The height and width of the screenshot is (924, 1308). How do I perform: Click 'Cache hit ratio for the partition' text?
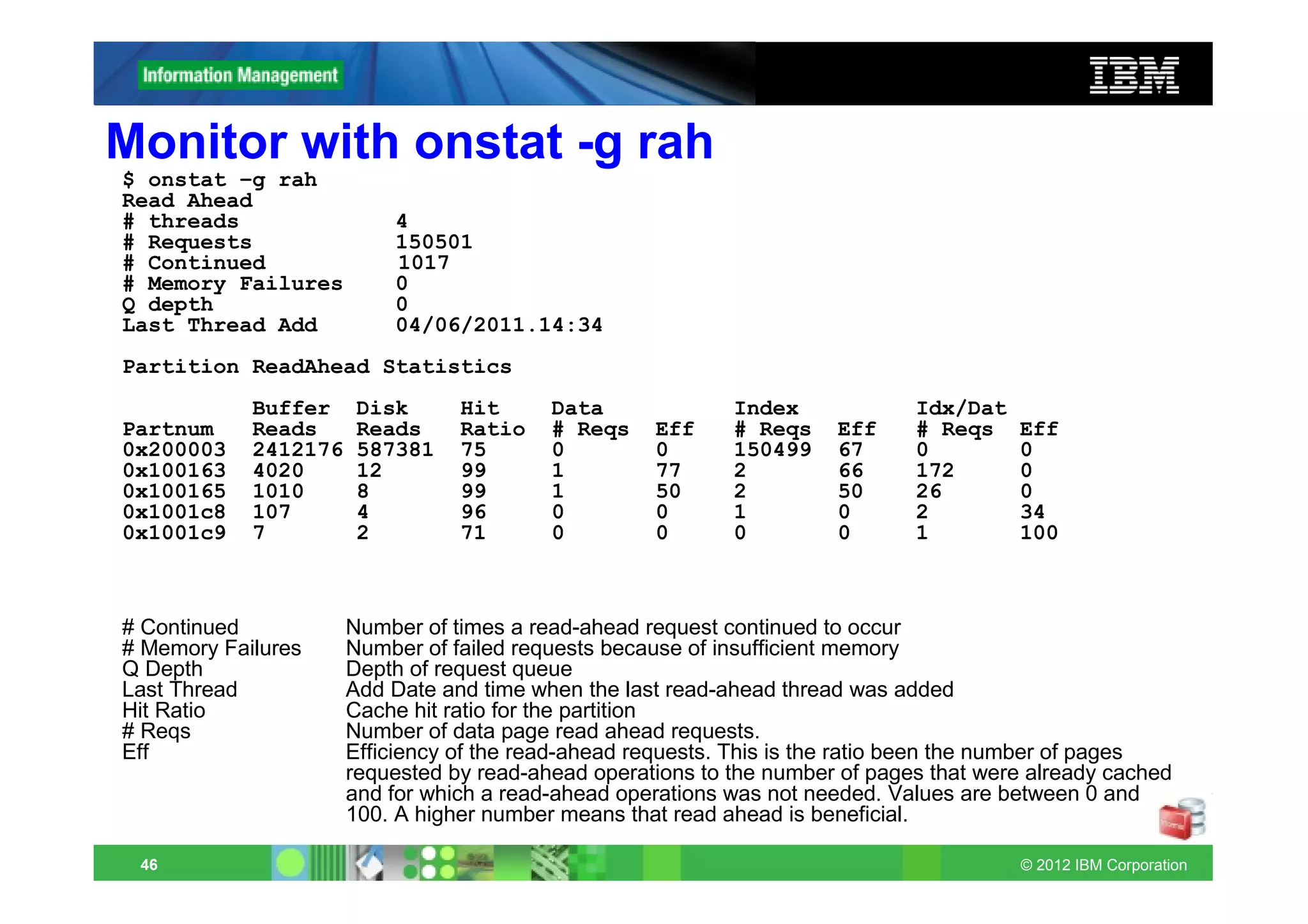click(x=490, y=710)
